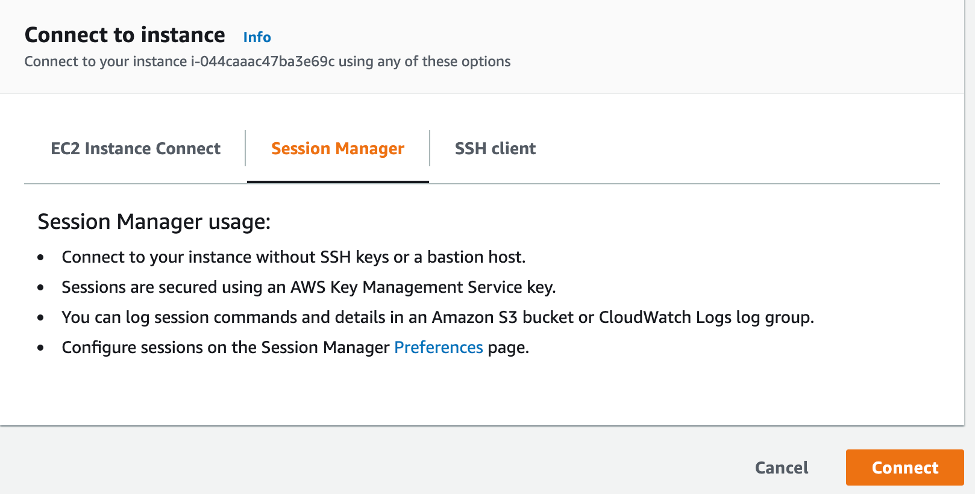Click the 'AWS Key Management Service key' bullet
Screen dimensions: 977x495
click(x=308, y=287)
